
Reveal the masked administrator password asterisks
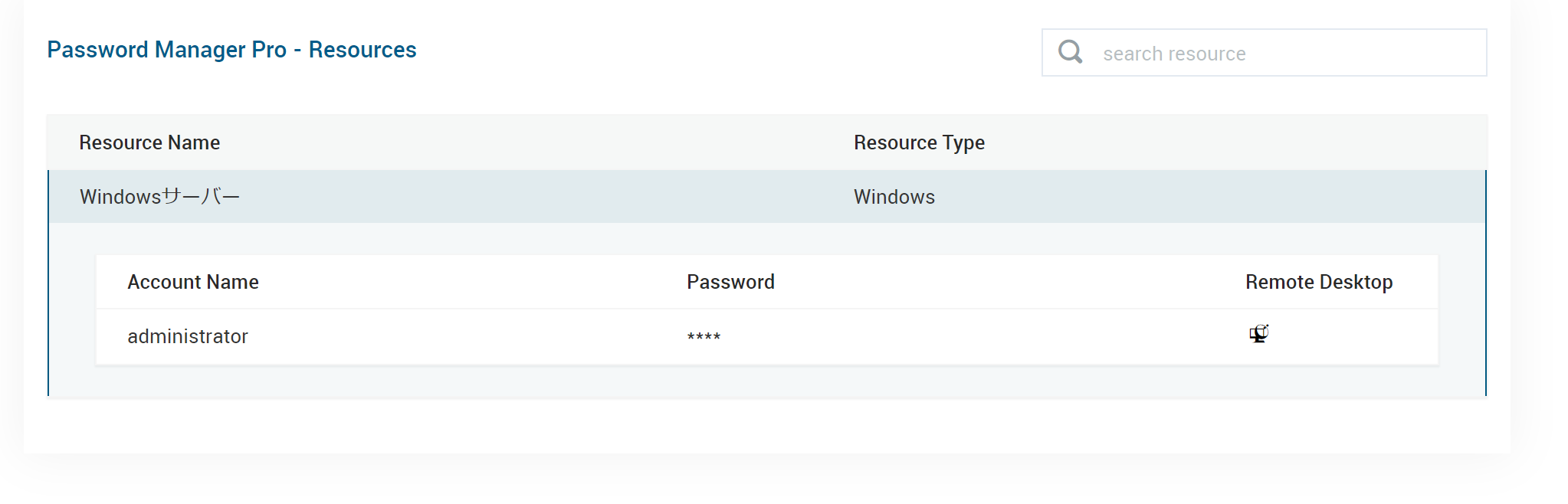(x=704, y=337)
